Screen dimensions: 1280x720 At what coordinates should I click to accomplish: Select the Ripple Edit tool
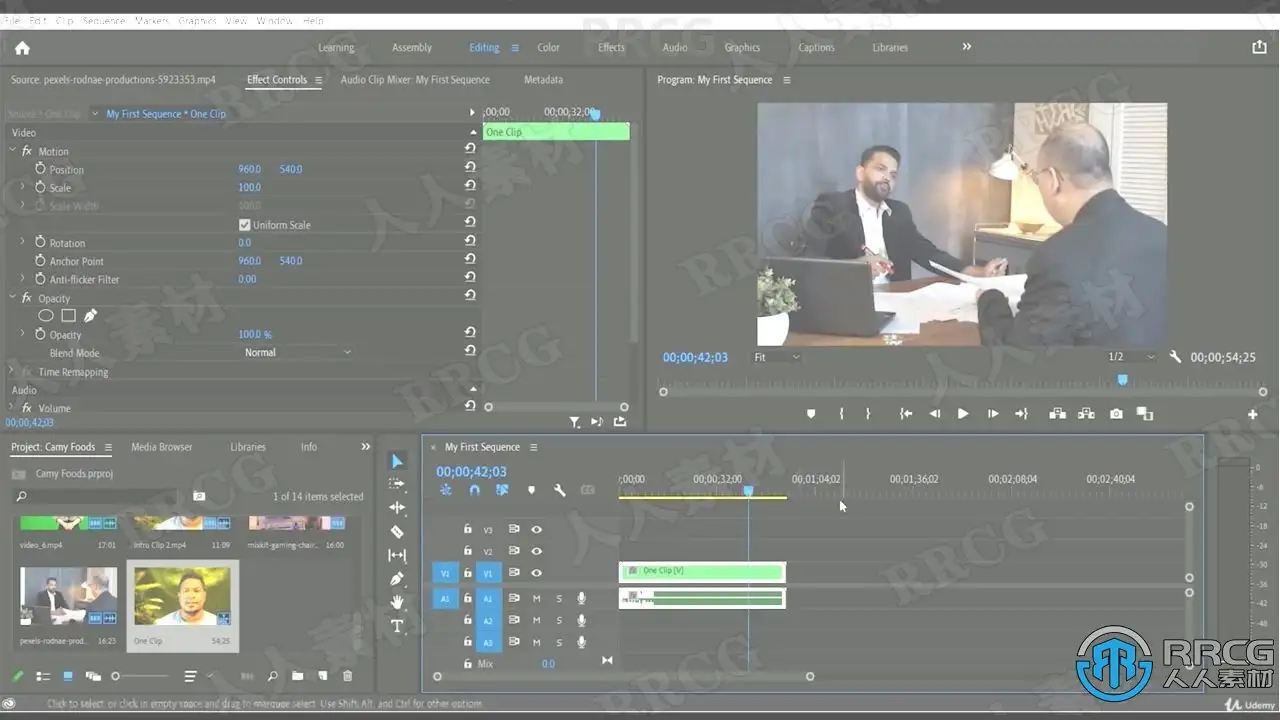click(x=397, y=508)
